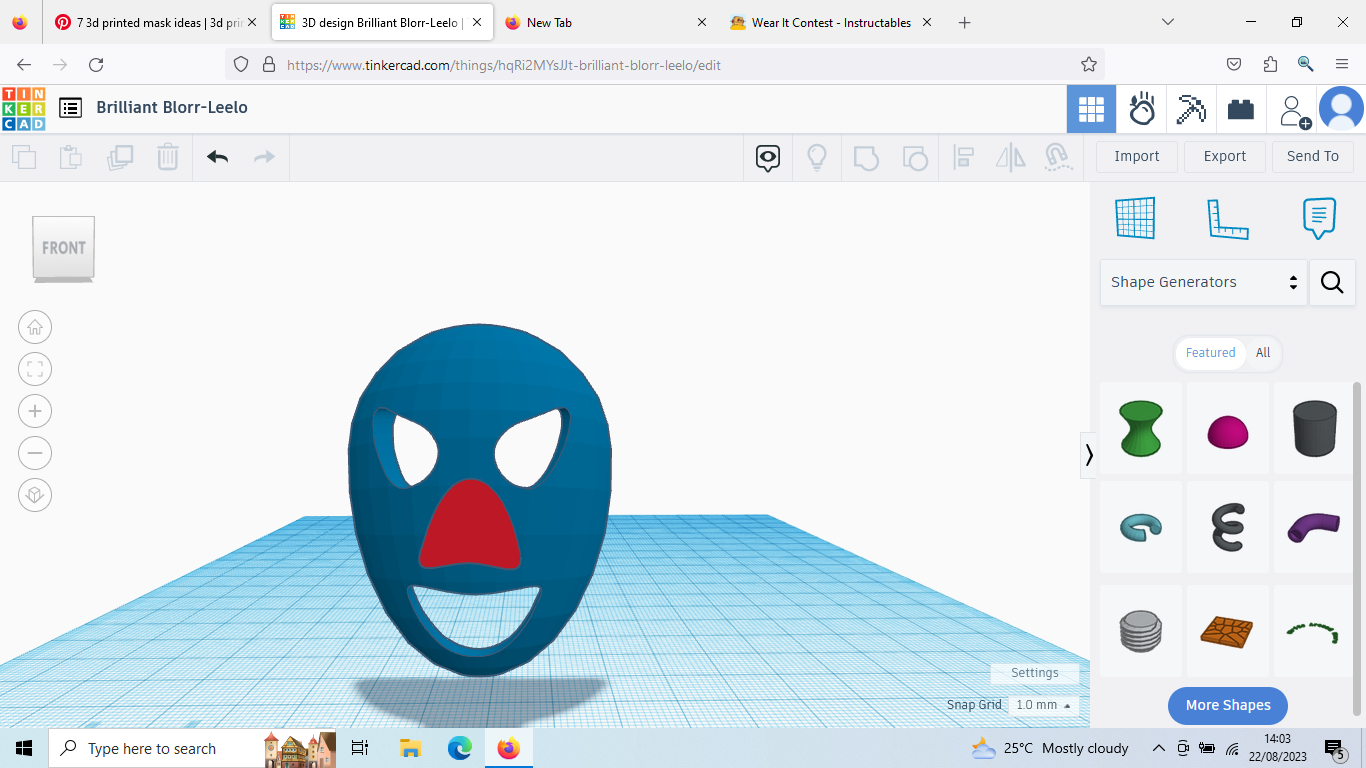Click the Mirror tool icon
1366x768 pixels.
coord(1010,157)
